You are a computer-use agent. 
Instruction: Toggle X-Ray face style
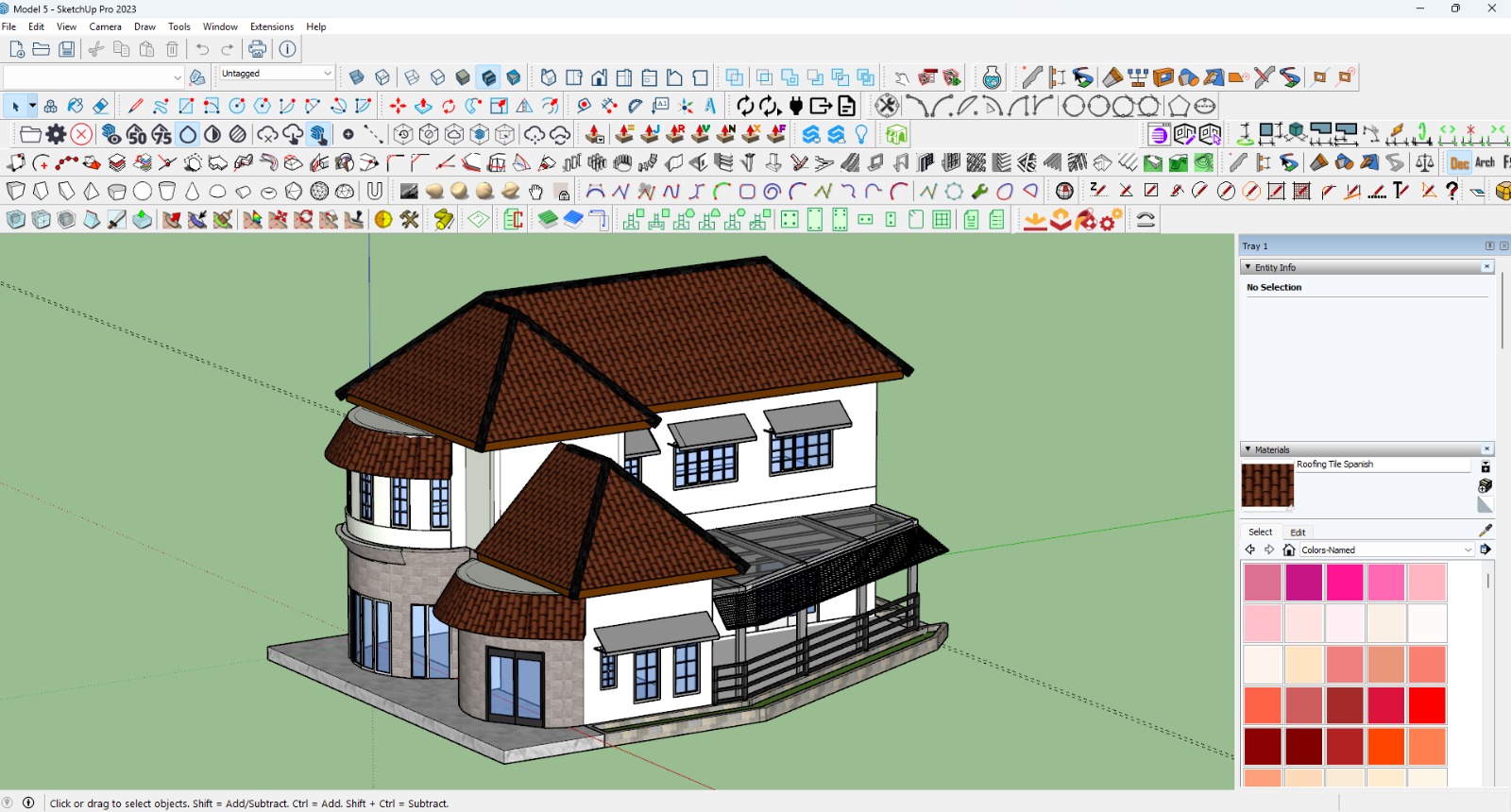point(356,77)
